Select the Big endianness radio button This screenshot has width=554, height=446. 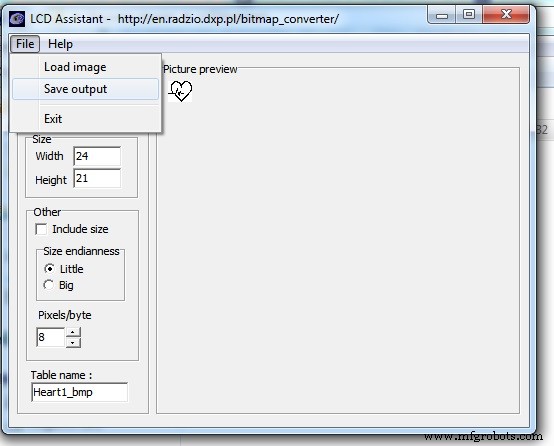(48, 285)
